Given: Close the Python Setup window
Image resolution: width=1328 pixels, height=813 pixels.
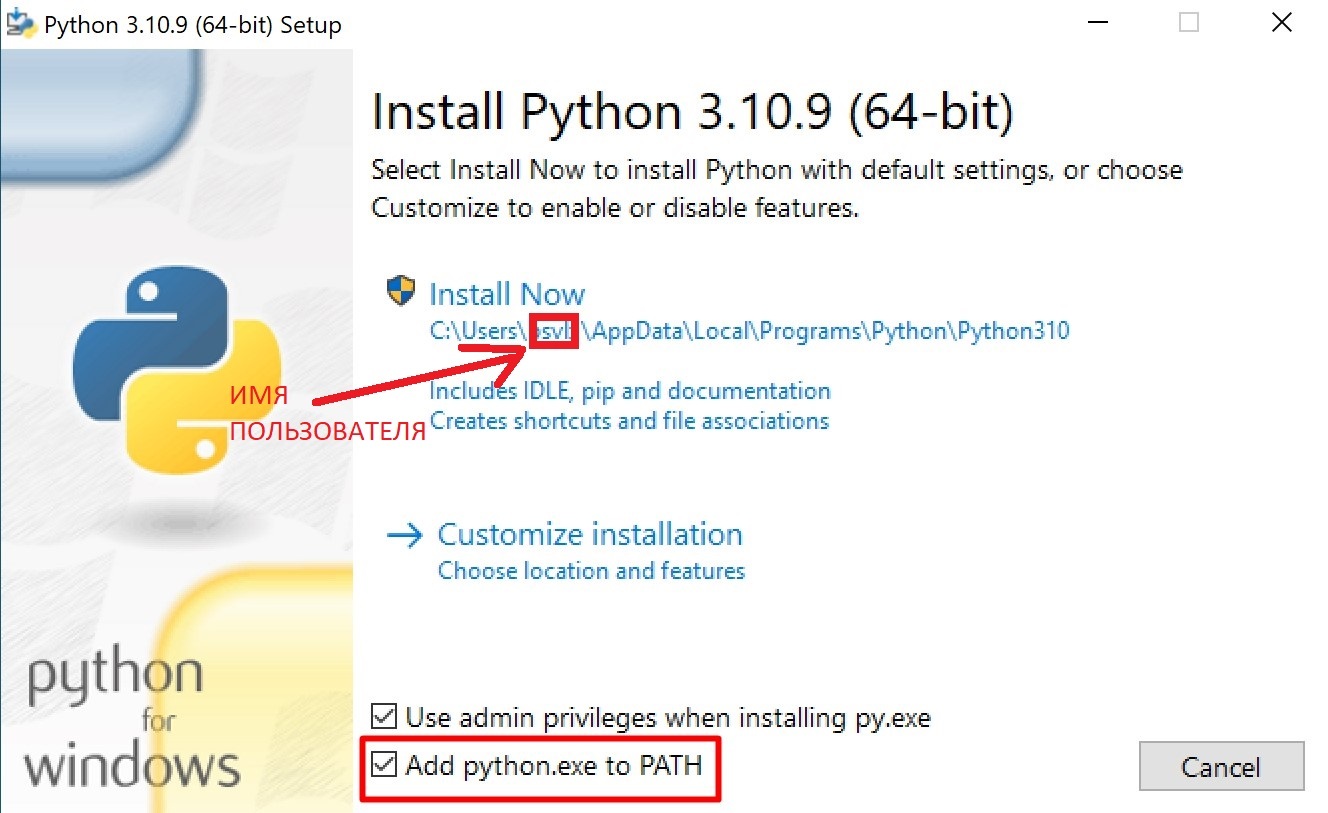Looking at the screenshot, I should 1282,23.
